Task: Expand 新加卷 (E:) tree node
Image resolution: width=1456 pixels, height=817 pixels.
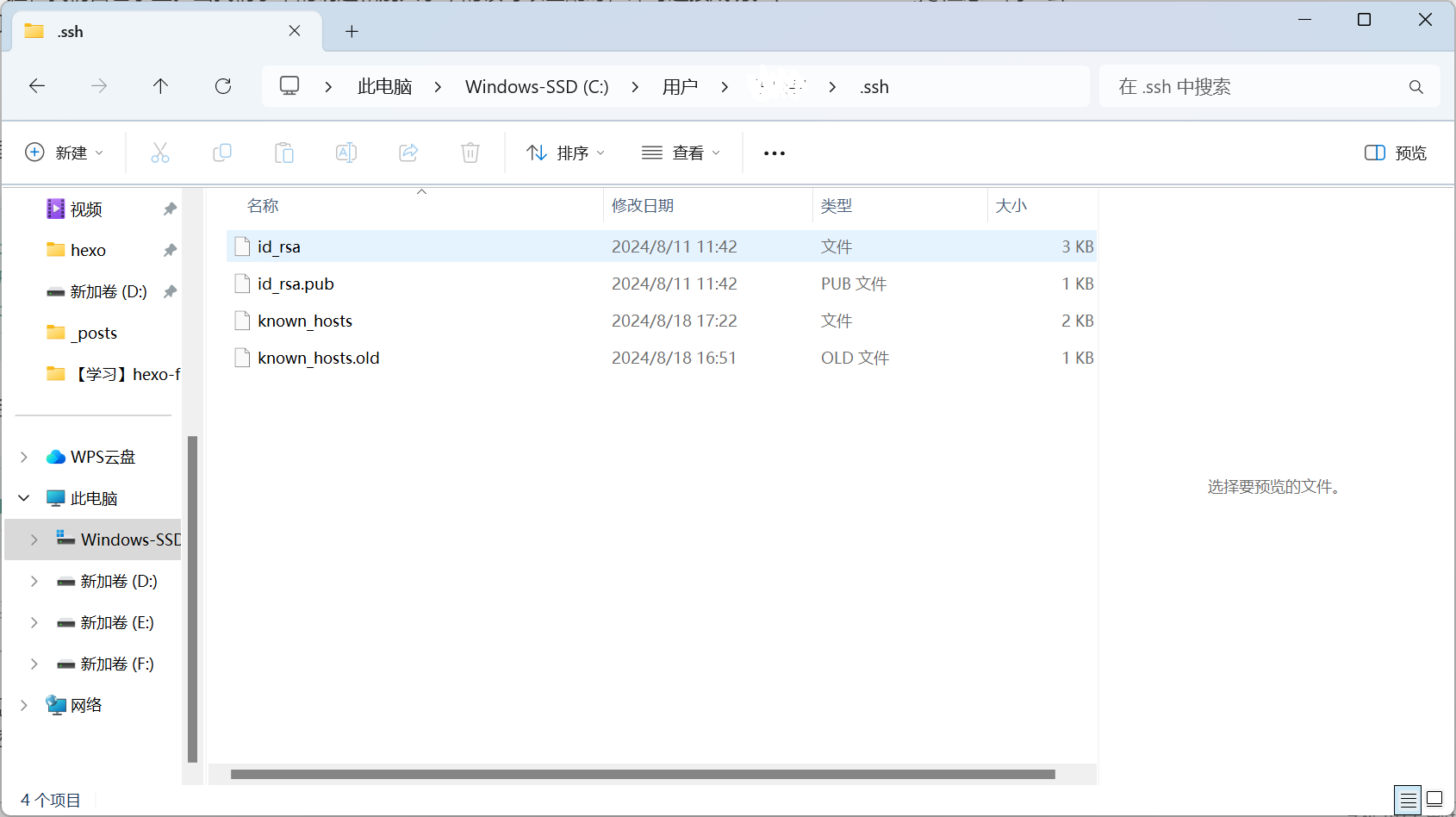Action: pos(34,622)
